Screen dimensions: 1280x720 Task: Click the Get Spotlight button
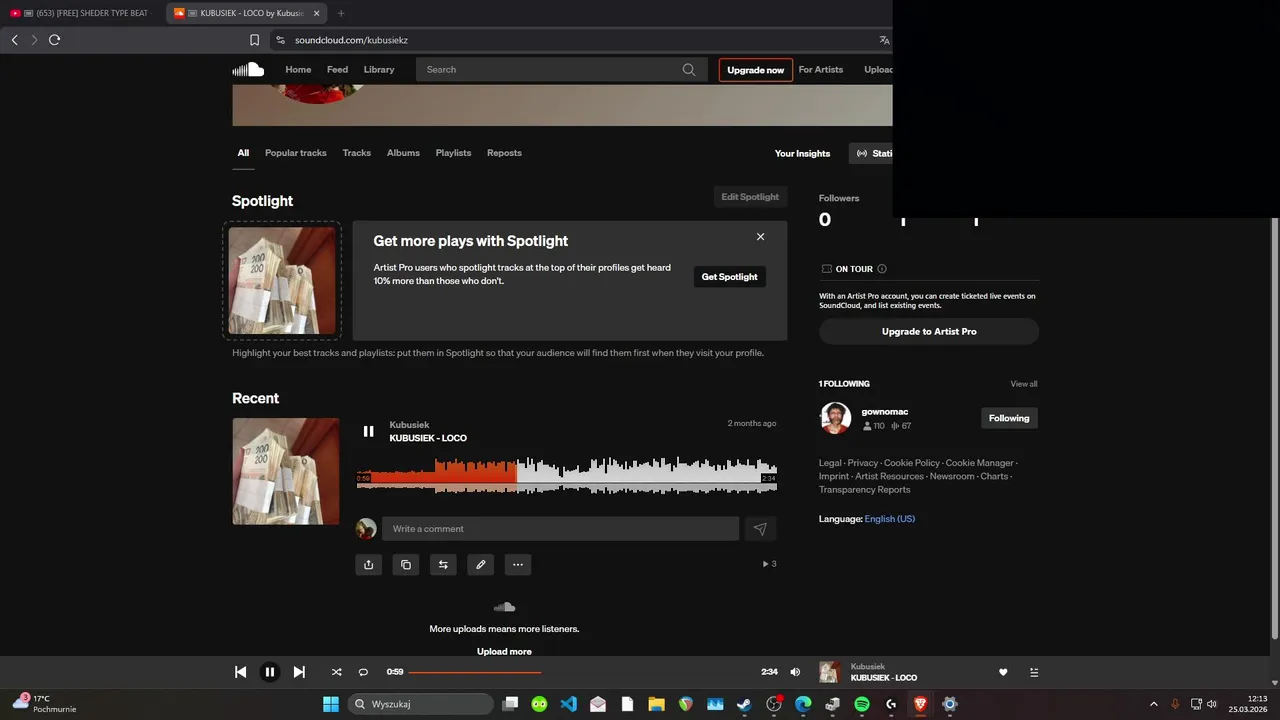pyautogui.click(x=730, y=277)
